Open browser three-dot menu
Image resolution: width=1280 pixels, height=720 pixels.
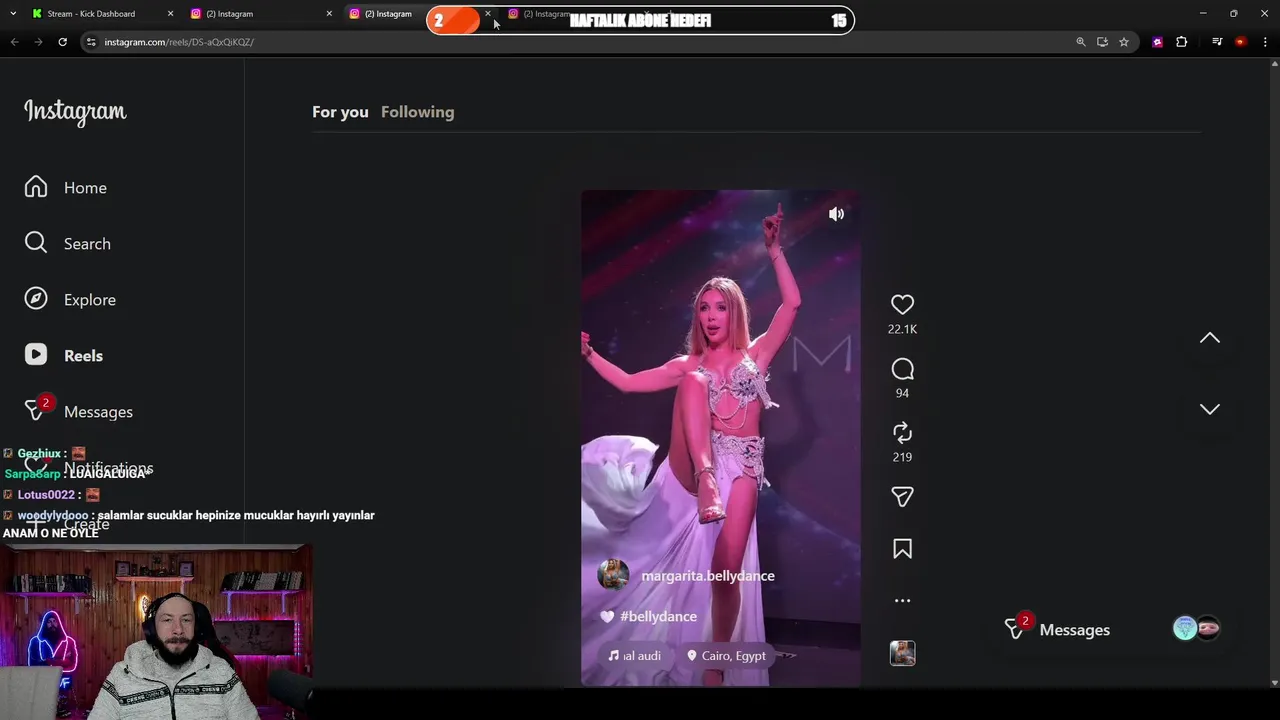pyautogui.click(x=1265, y=42)
